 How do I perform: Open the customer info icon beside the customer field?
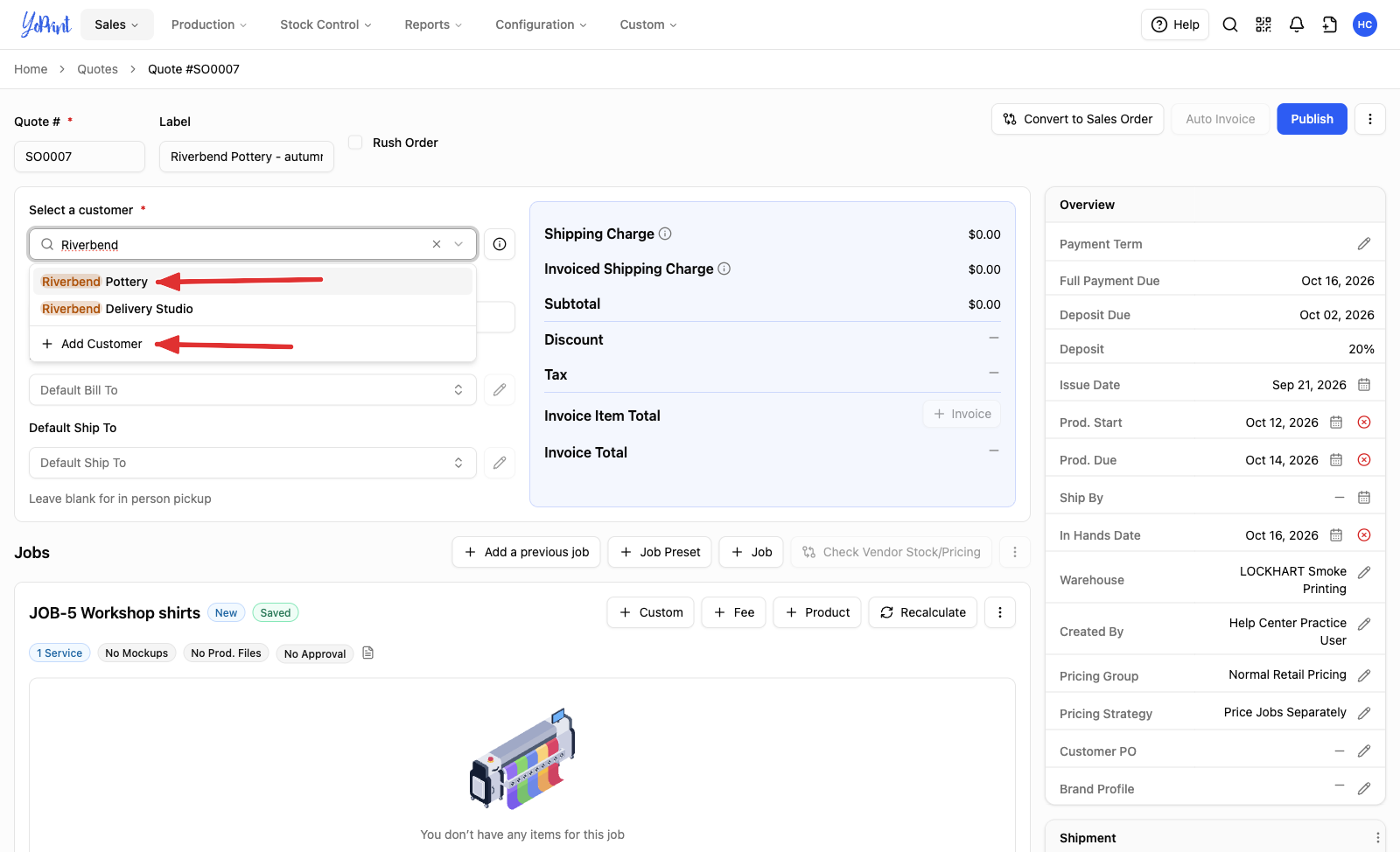click(500, 244)
